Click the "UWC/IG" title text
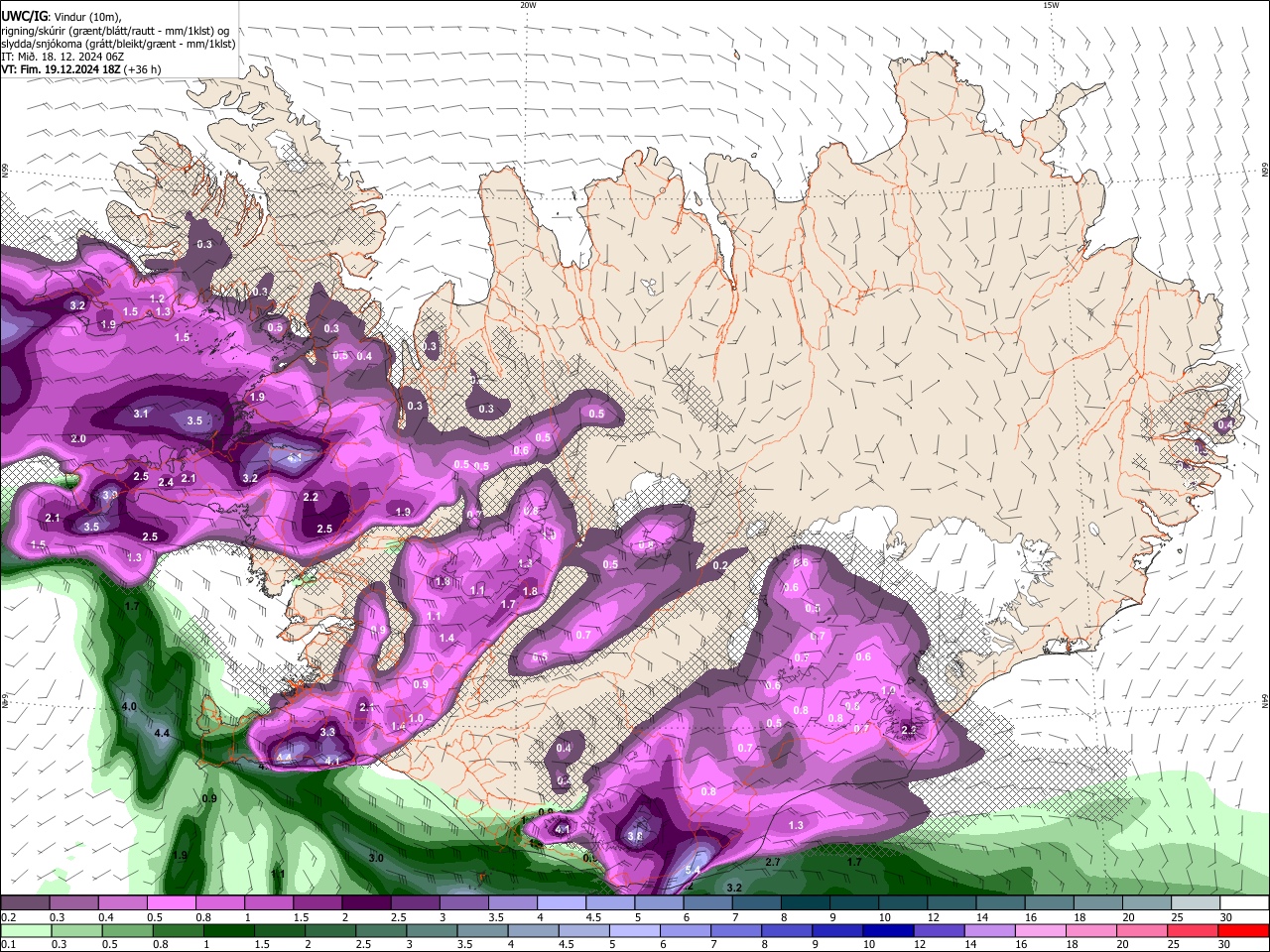Screen dimensions: 1270x952 (x=24, y=16)
